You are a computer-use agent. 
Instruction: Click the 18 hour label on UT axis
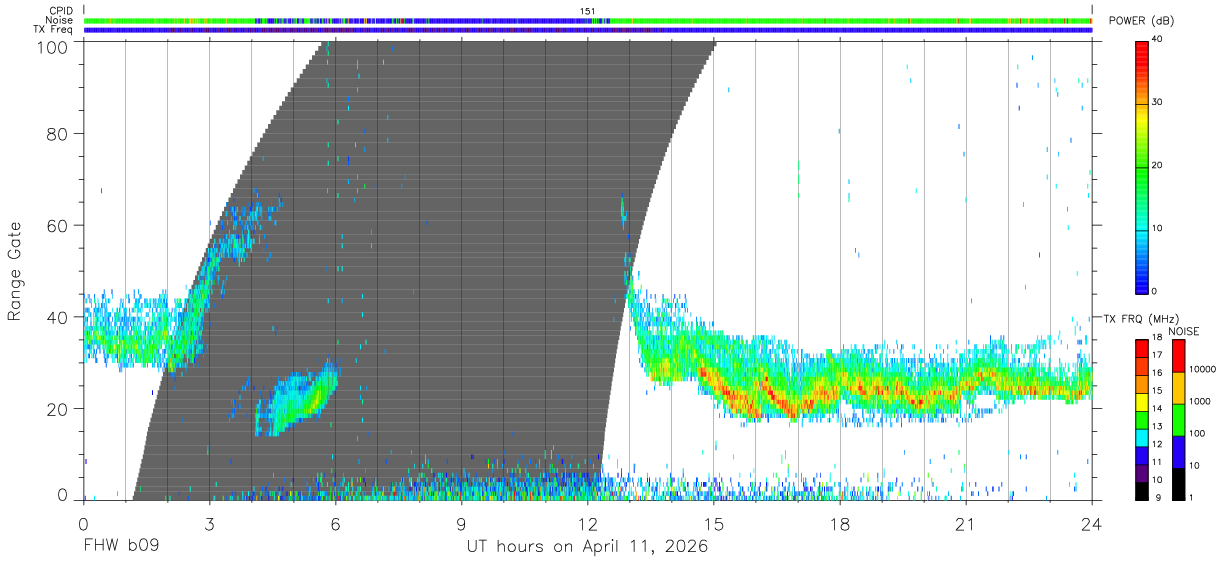tap(840, 524)
